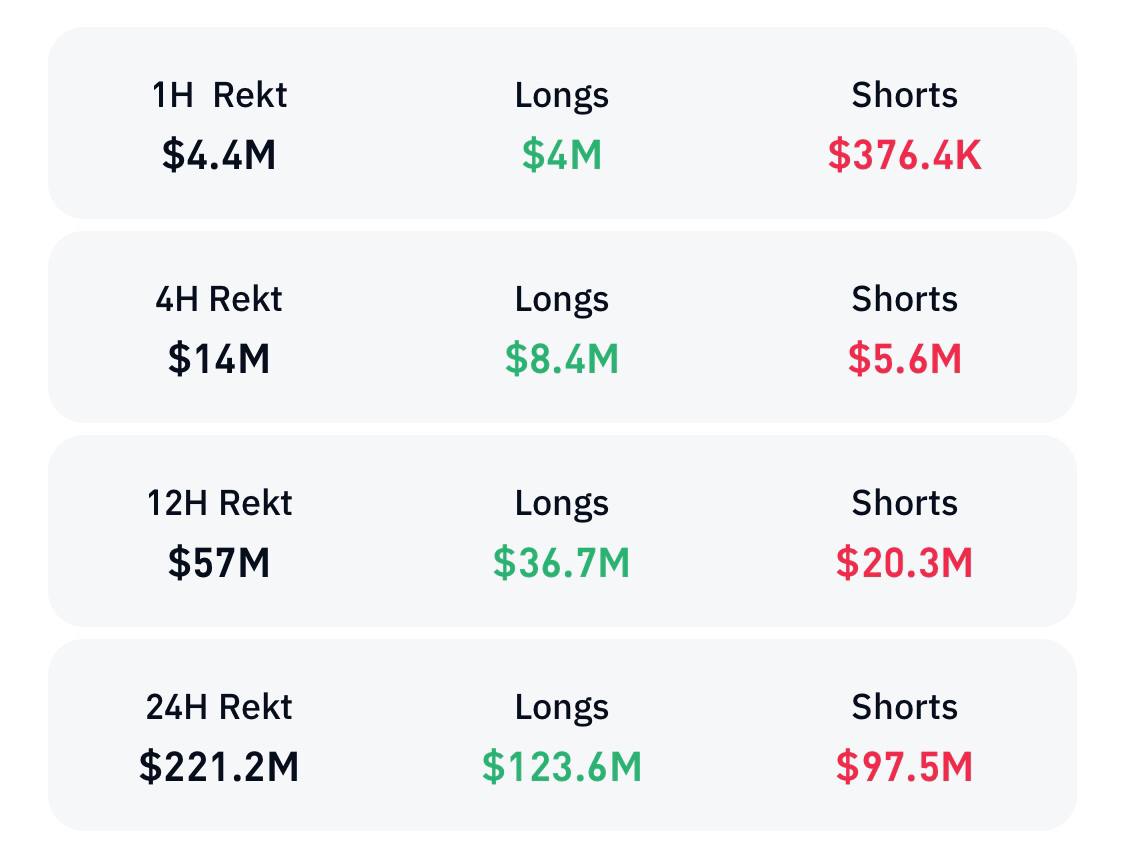Select the 24H Shorts value $97.5M

(x=905, y=767)
